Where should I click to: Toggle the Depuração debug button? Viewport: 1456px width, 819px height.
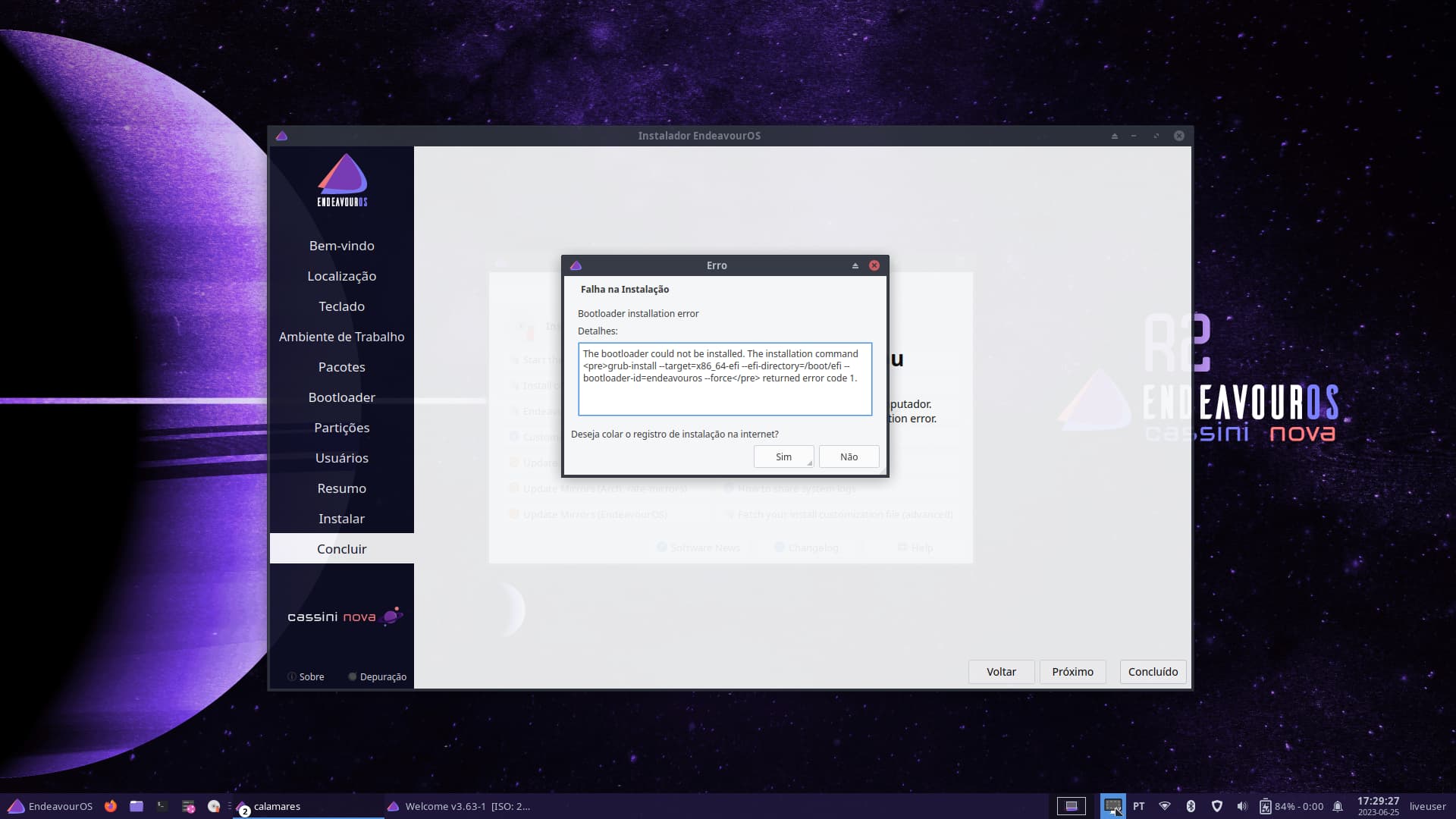point(377,676)
